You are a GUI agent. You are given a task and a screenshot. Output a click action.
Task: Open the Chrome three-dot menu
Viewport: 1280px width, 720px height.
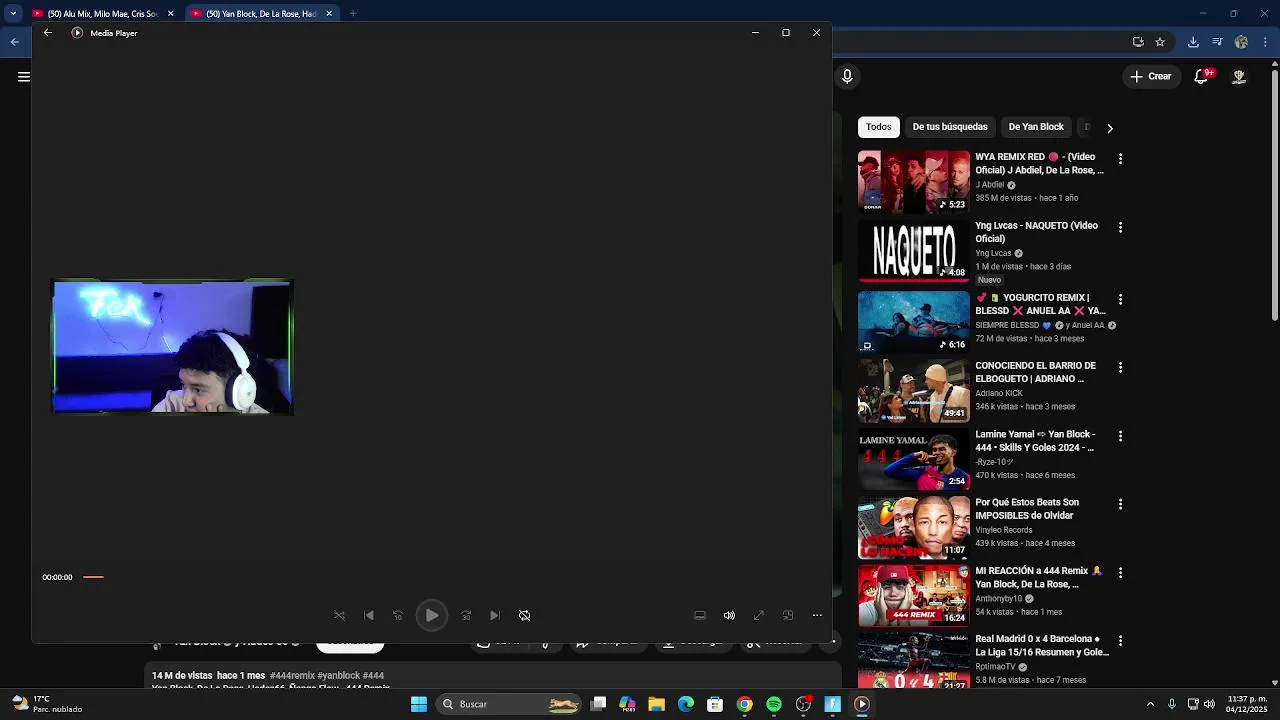[1265, 42]
